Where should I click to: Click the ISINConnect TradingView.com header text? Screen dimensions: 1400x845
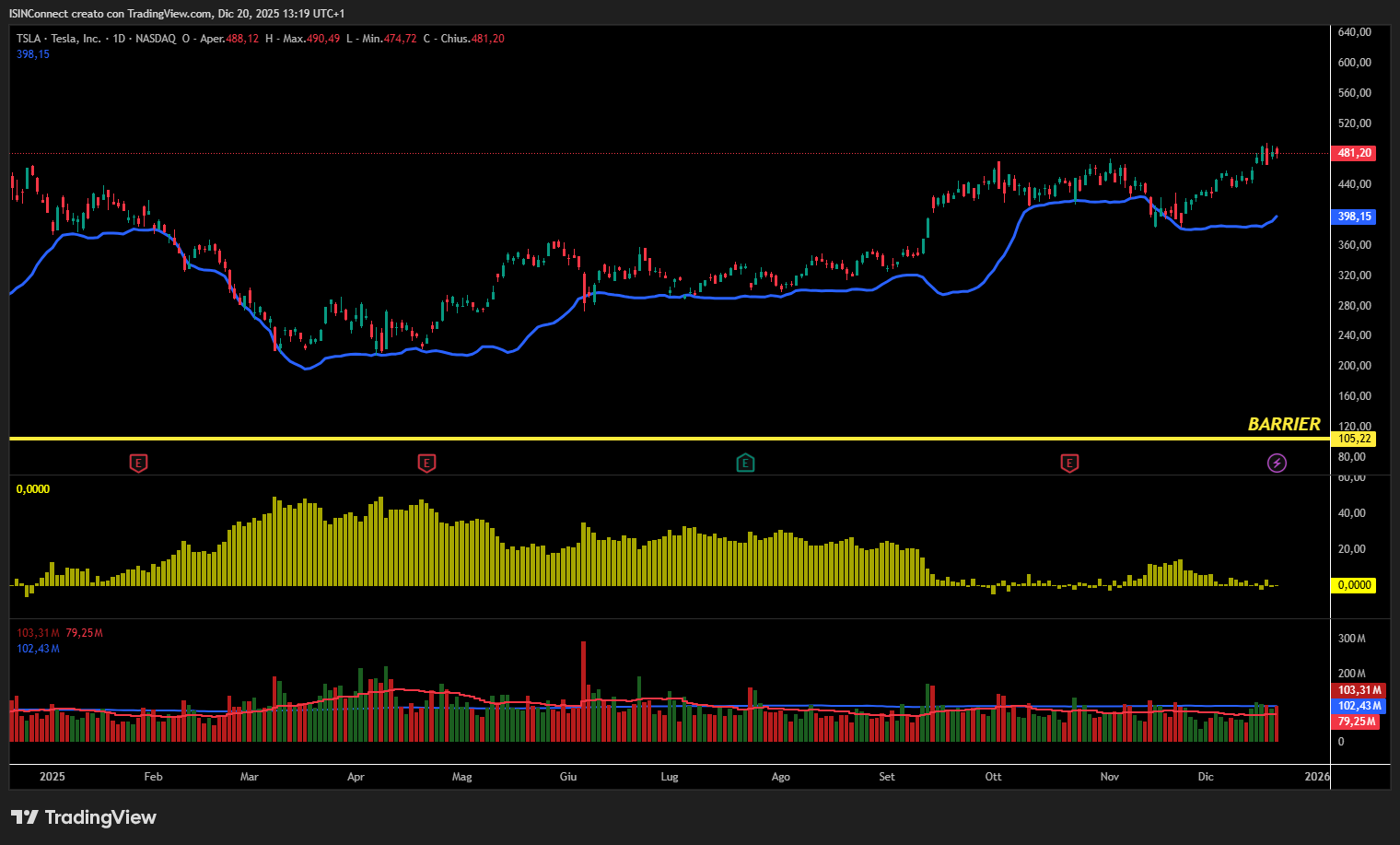pos(176,13)
